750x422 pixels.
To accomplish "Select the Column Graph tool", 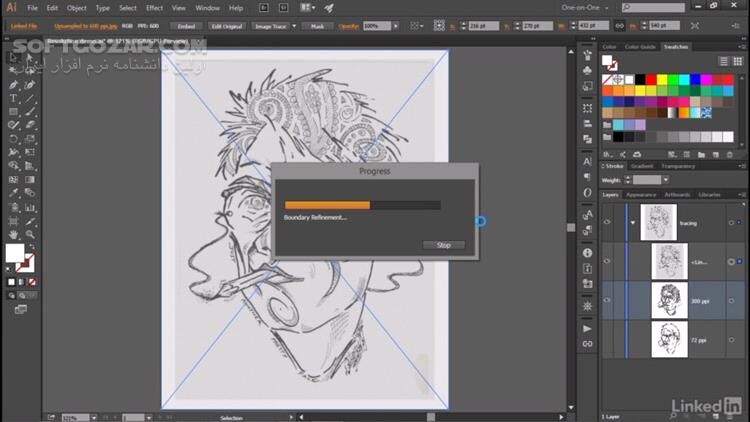I will tap(30, 208).
